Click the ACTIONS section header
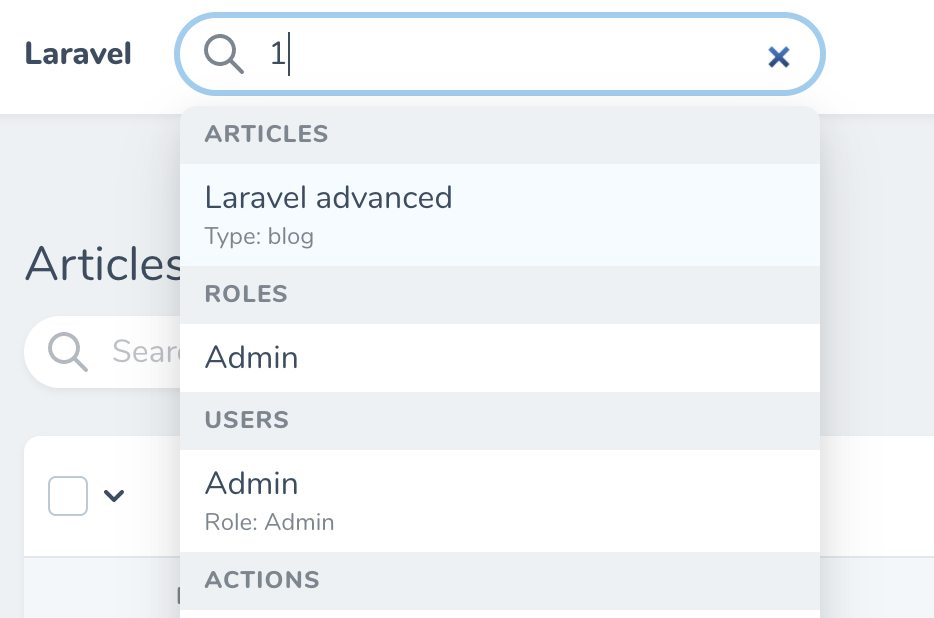The width and height of the screenshot is (934, 618). 262,580
